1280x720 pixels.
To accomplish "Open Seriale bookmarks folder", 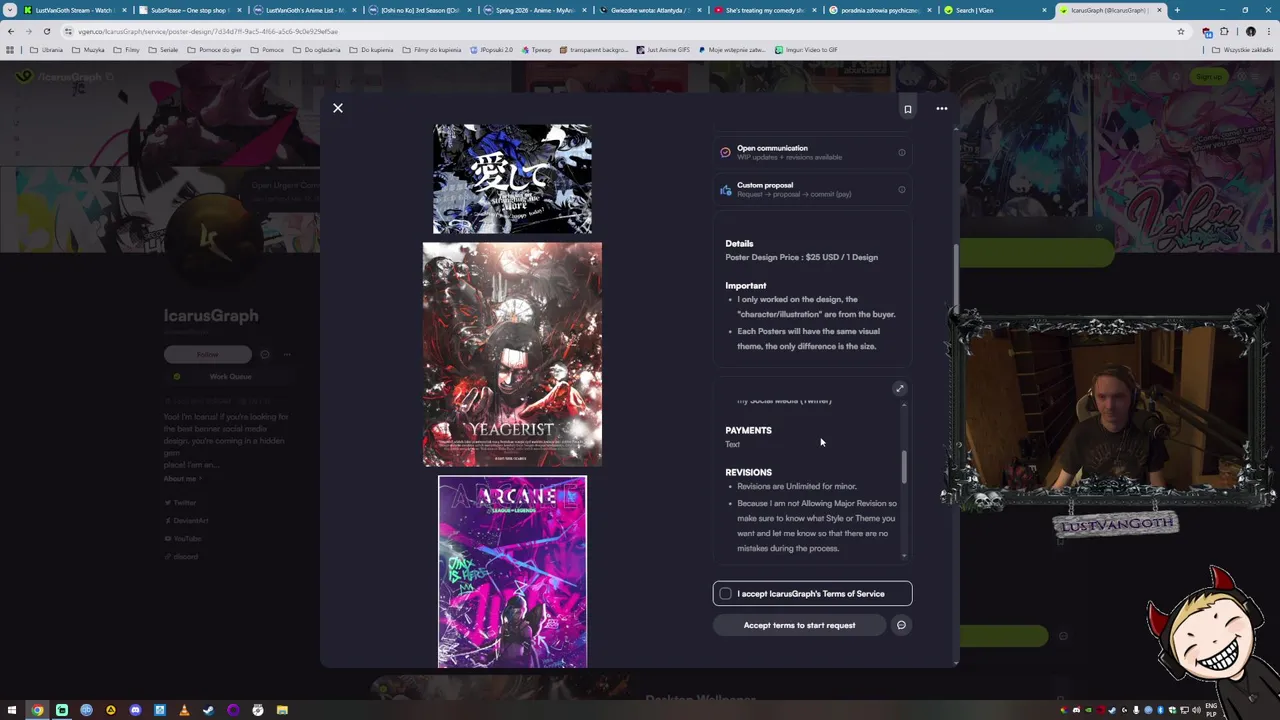I will pyautogui.click(x=164, y=50).
